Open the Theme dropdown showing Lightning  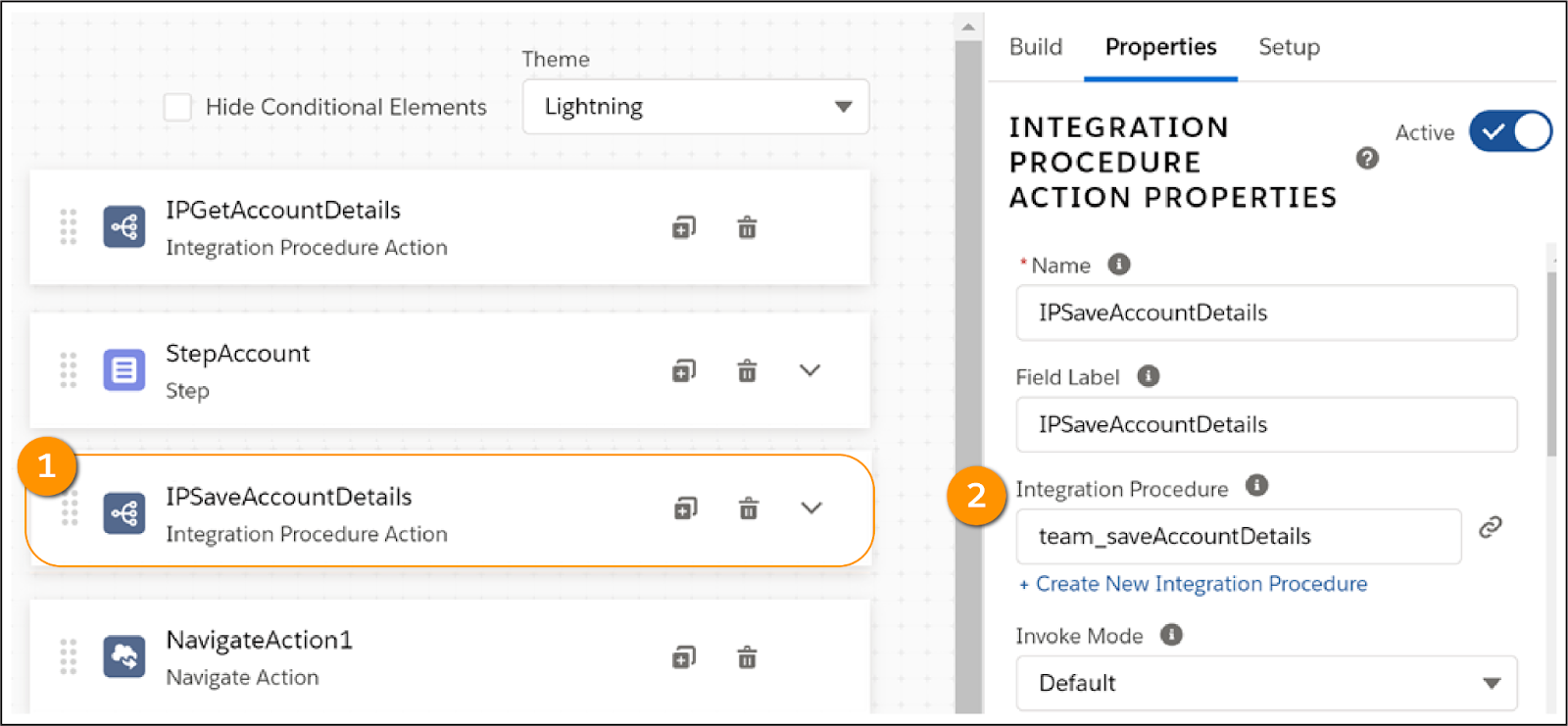(x=696, y=107)
